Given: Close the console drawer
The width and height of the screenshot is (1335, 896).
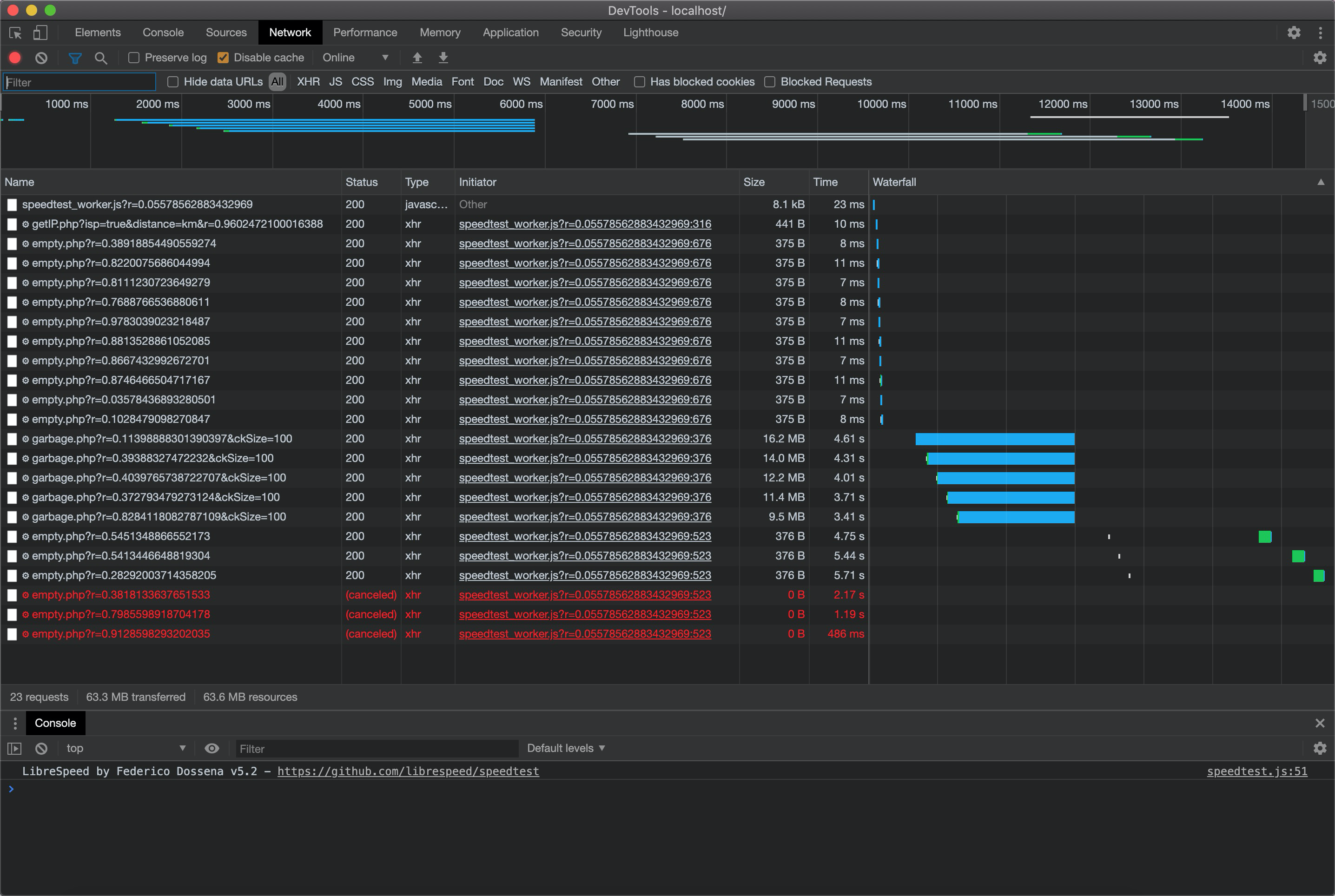Looking at the screenshot, I should pos(1320,723).
